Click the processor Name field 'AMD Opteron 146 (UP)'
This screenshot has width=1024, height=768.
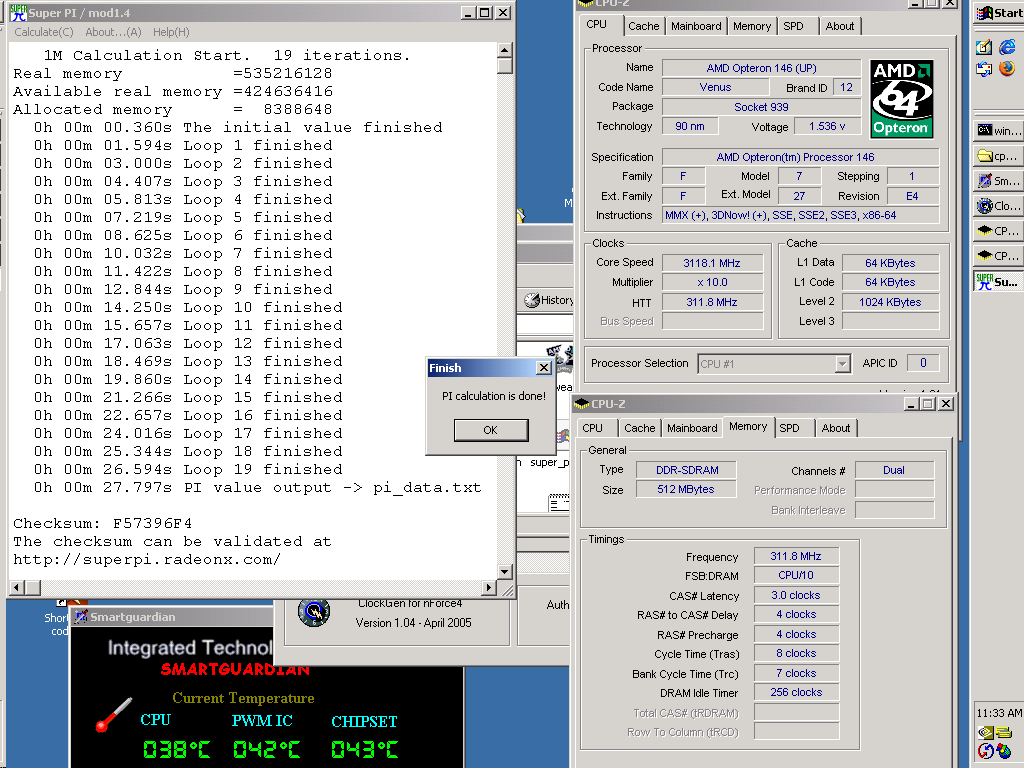point(761,68)
